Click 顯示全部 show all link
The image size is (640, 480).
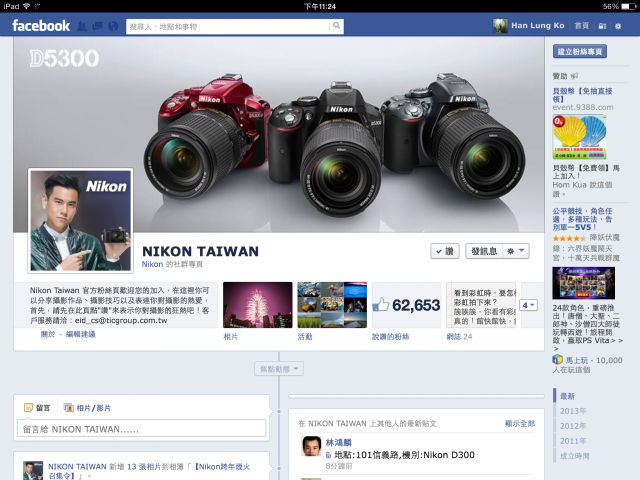pyautogui.click(x=520, y=423)
